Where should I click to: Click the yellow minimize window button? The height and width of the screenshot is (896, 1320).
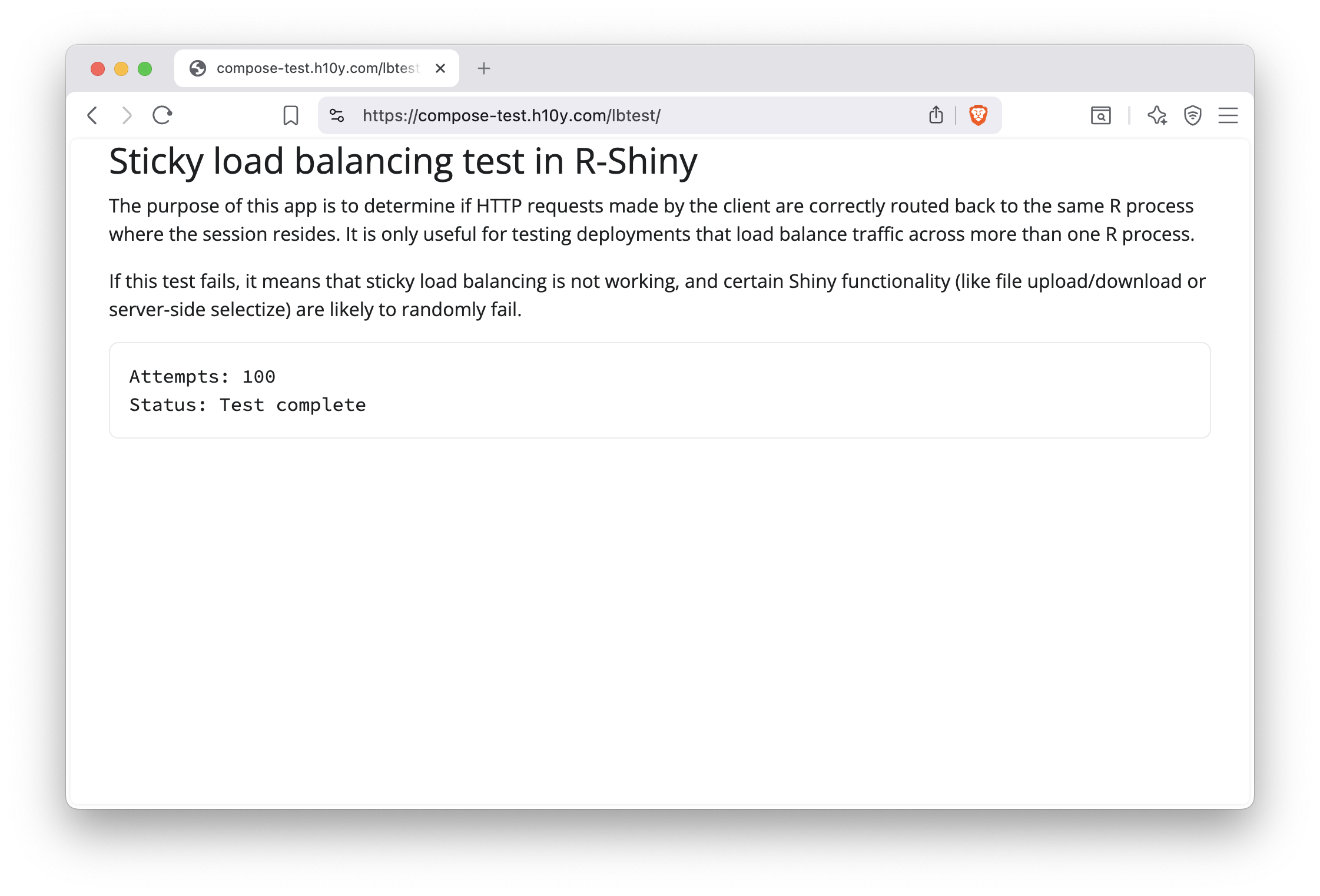[120, 68]
